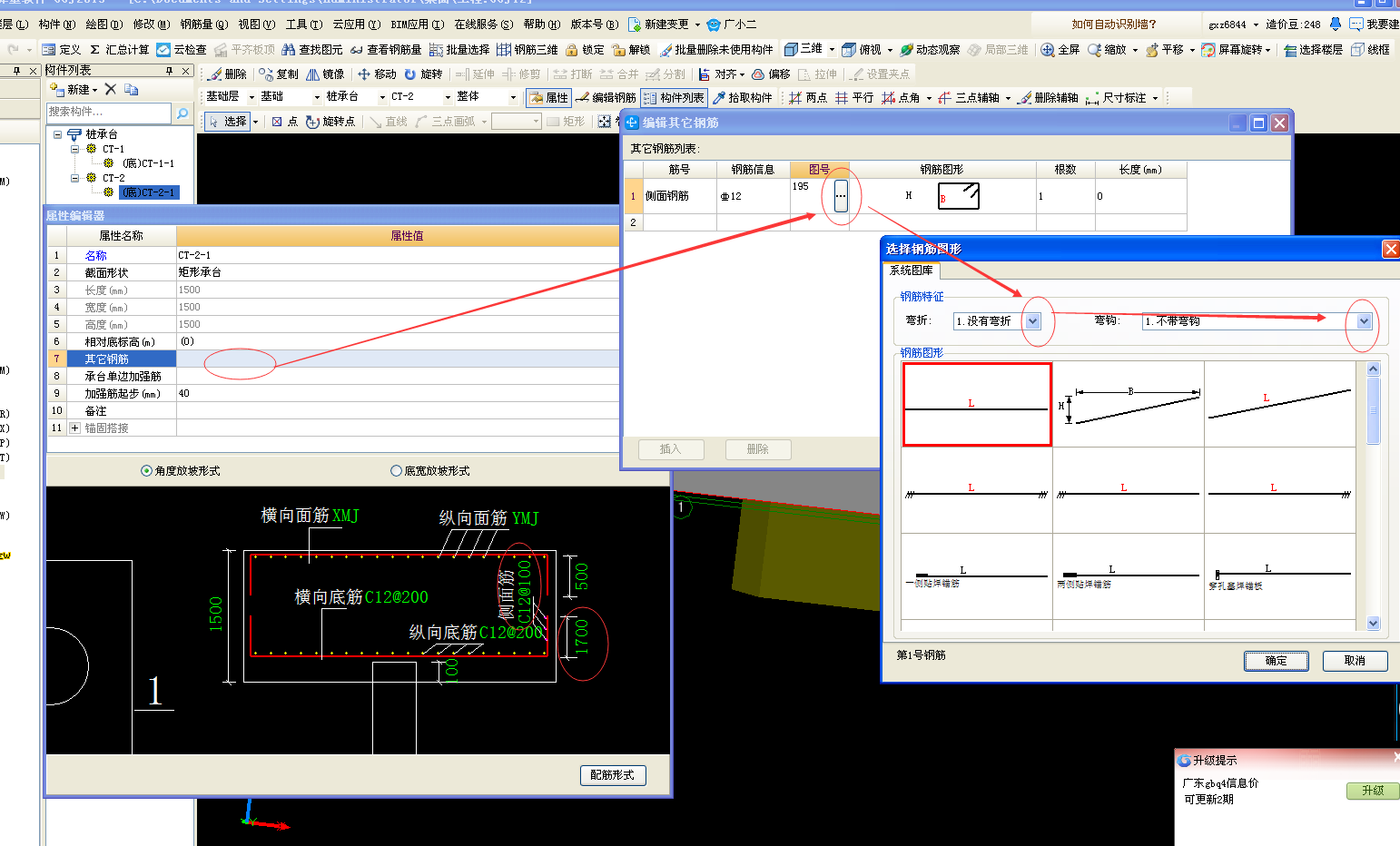Select 线框 wireframe display

(x=1370, y=50)
